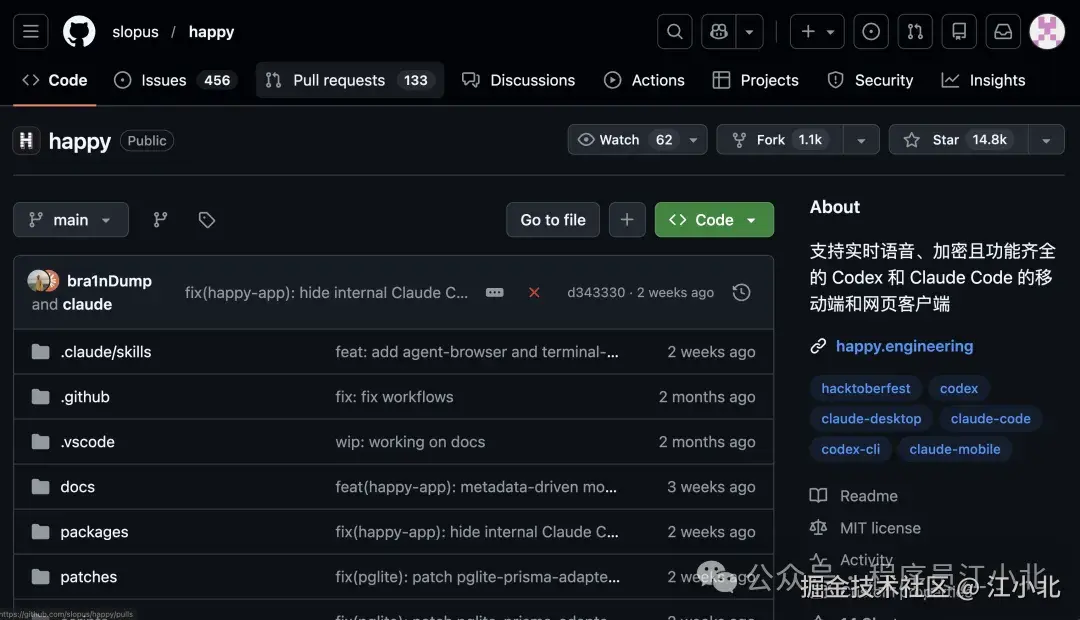The width and height of the screenshot is (1080, 620).
Task: Open commit hash d343330
Action: point(596,293)
